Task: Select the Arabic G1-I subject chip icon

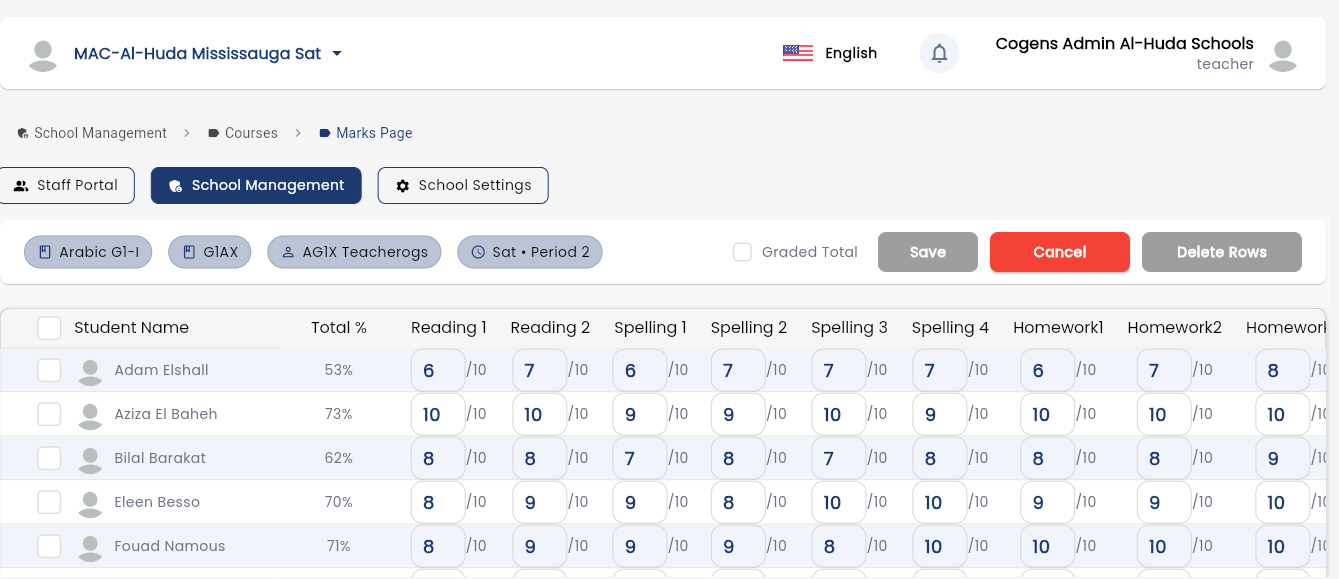Action: [44, 252]
